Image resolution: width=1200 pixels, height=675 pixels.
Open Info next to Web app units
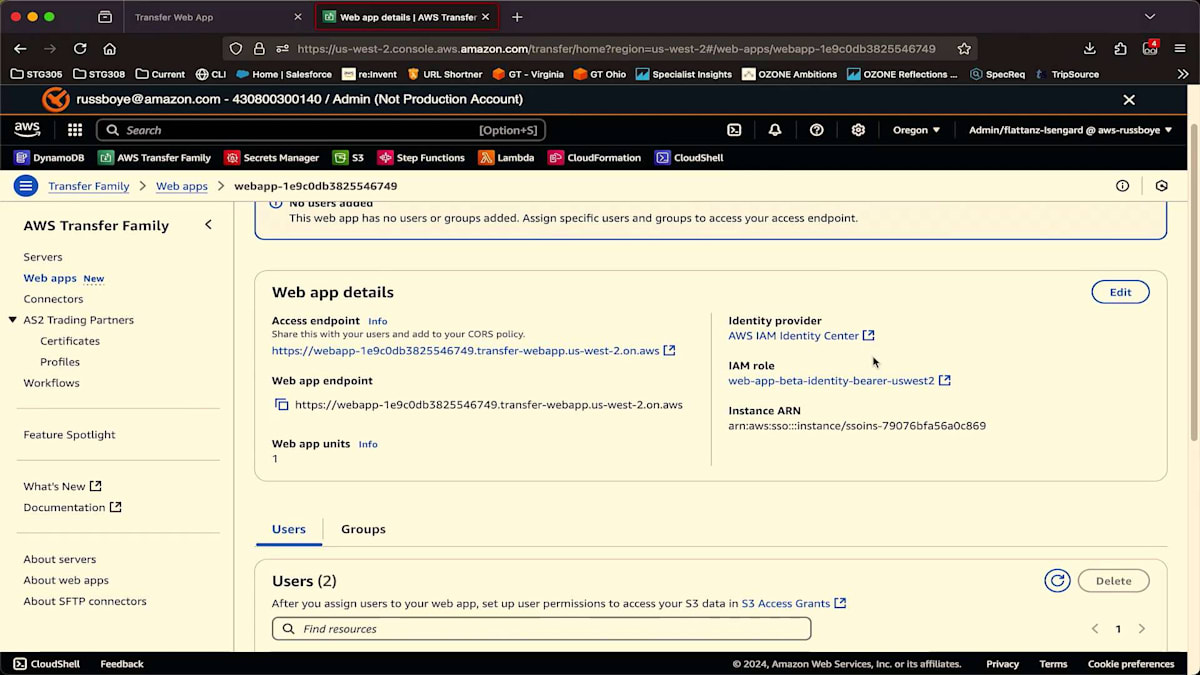368,444
